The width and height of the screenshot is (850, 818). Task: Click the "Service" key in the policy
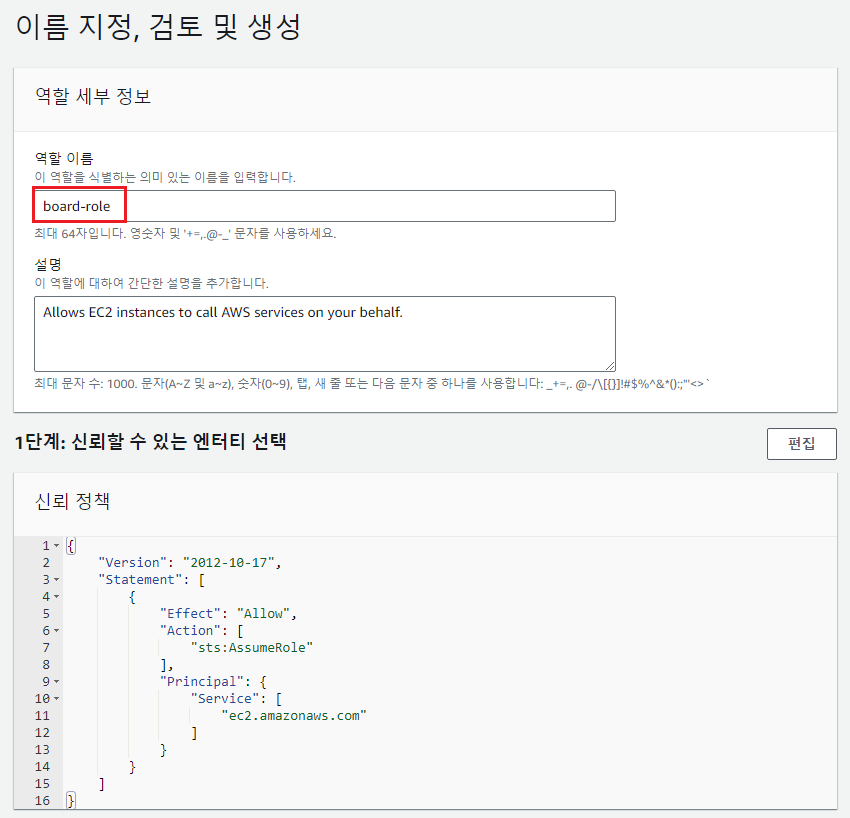pyautogui.click(x=225, y=699)
